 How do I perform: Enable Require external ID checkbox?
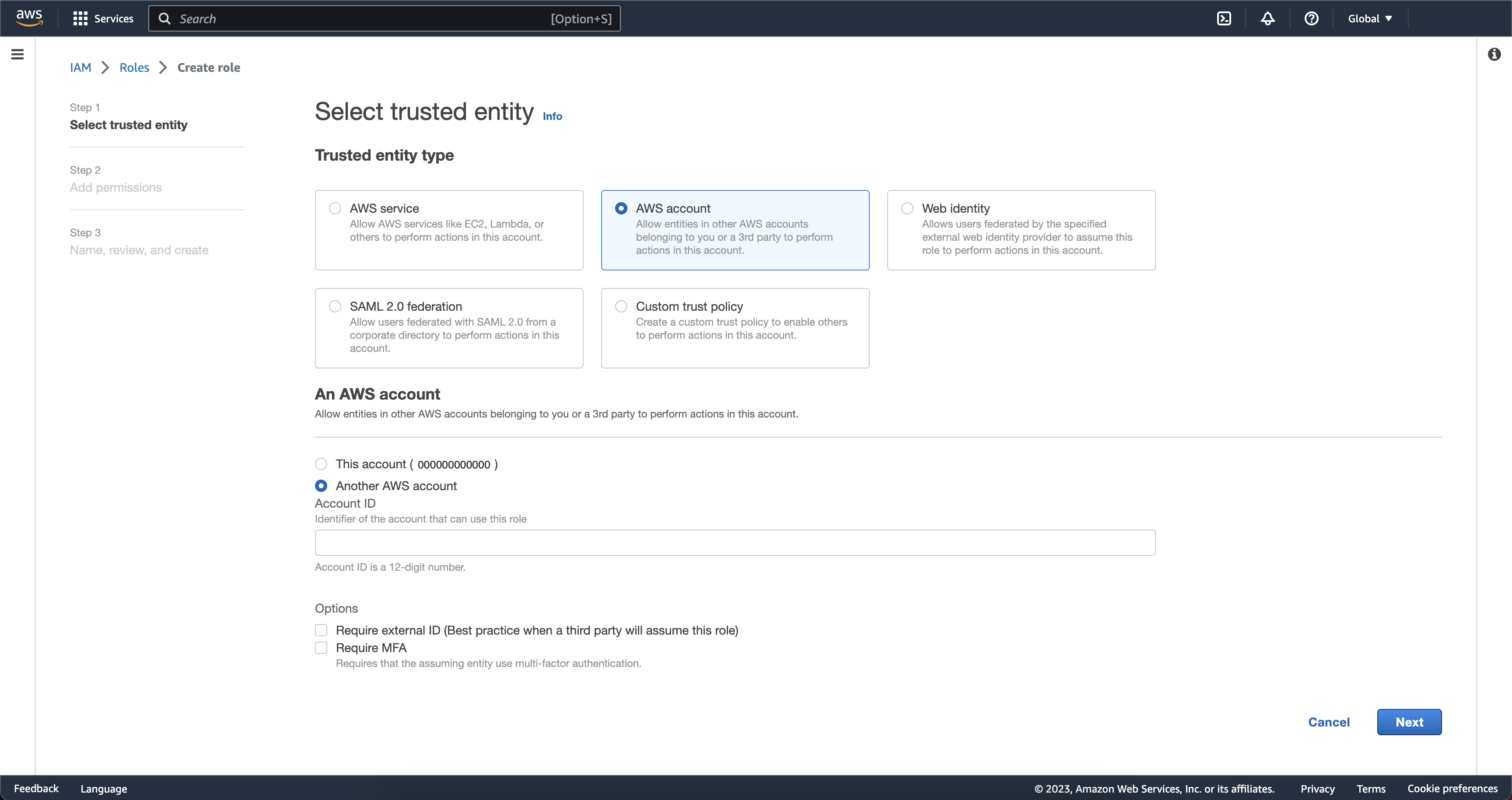321,630
